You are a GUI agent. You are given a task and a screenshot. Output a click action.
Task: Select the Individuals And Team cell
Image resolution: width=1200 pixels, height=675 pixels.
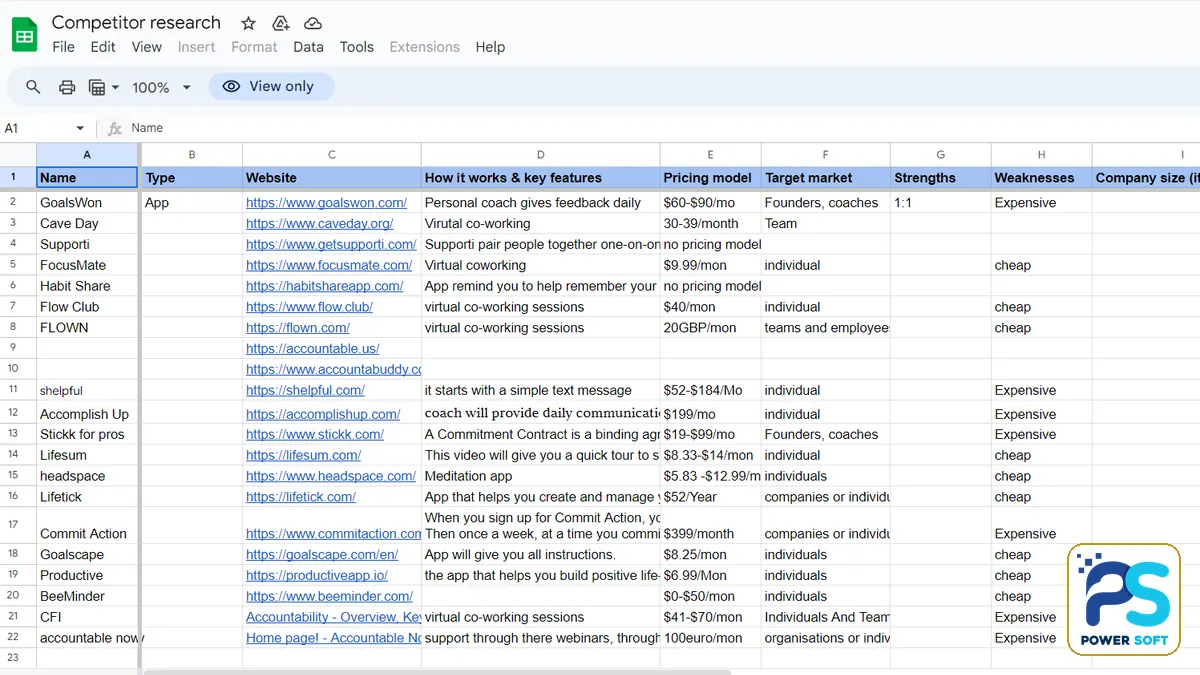pyautogui.click(x=826, y=617)
